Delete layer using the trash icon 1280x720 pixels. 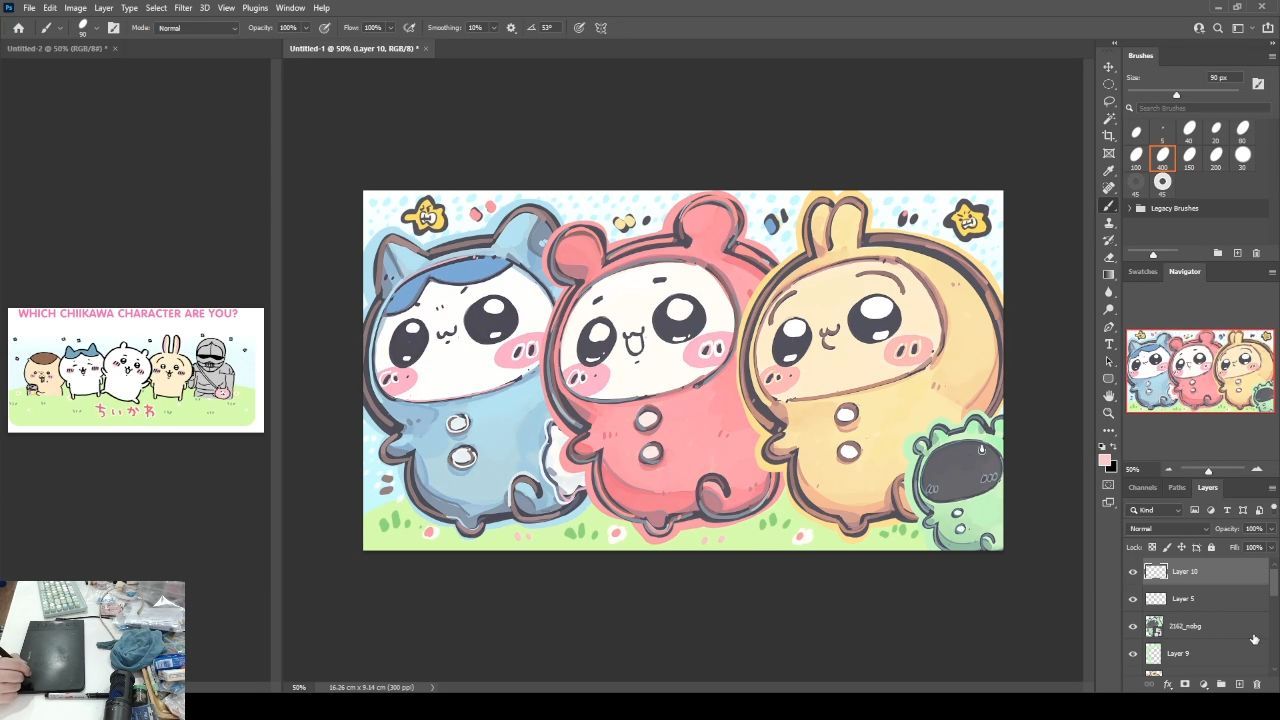coord(1257,685)
